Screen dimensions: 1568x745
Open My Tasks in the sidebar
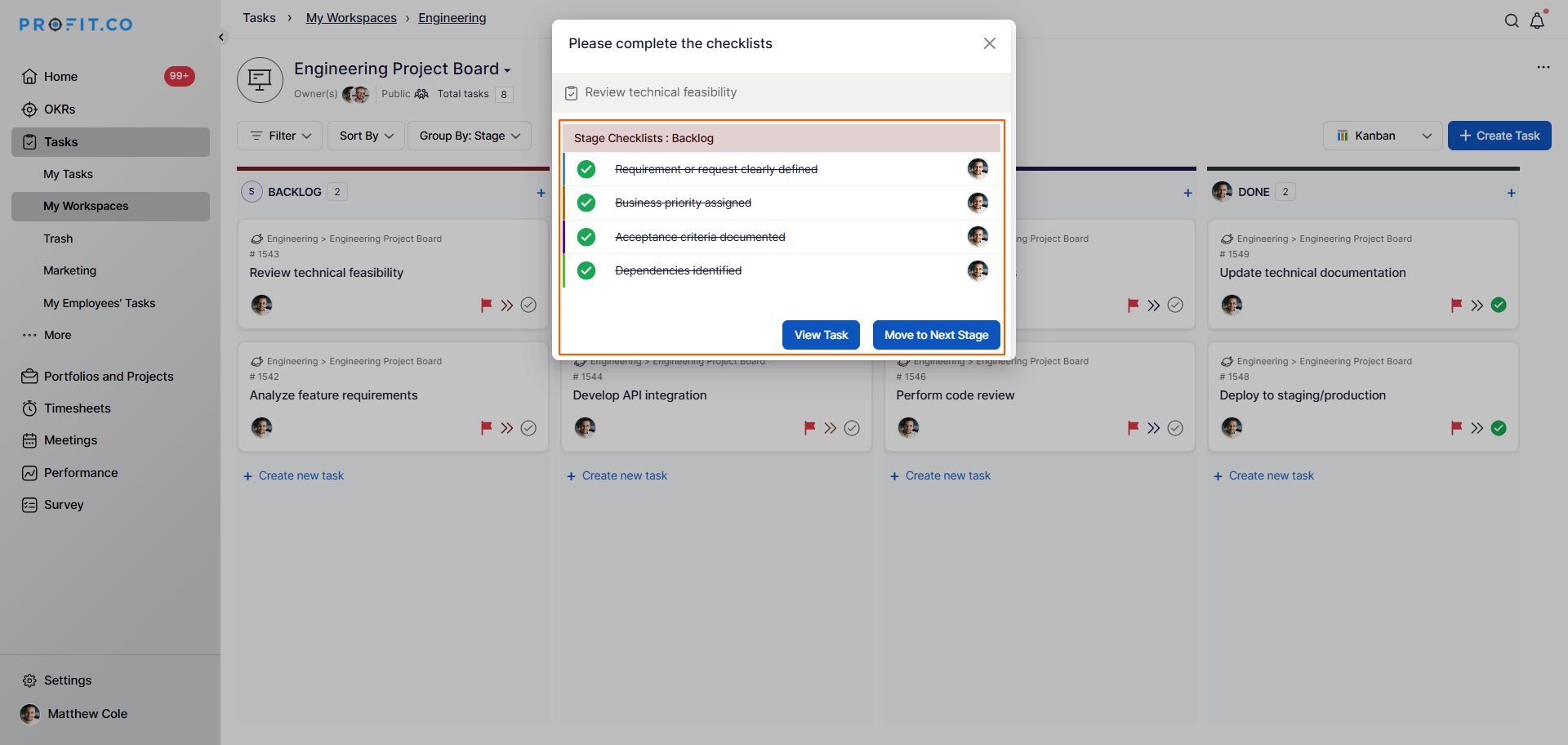[x=68, y=174]
